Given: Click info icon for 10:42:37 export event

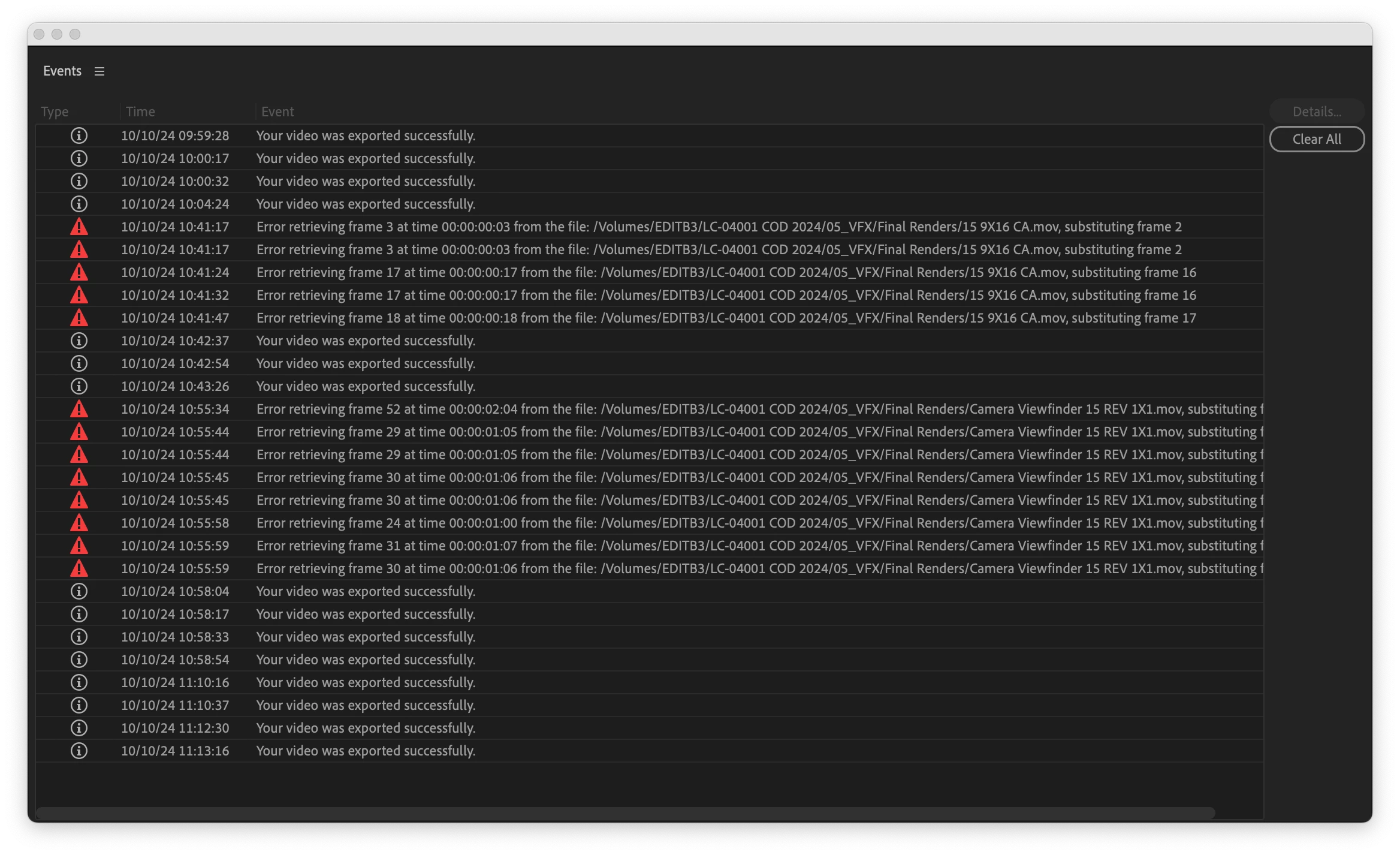Looking at the screenshot, I should point(79,341).
